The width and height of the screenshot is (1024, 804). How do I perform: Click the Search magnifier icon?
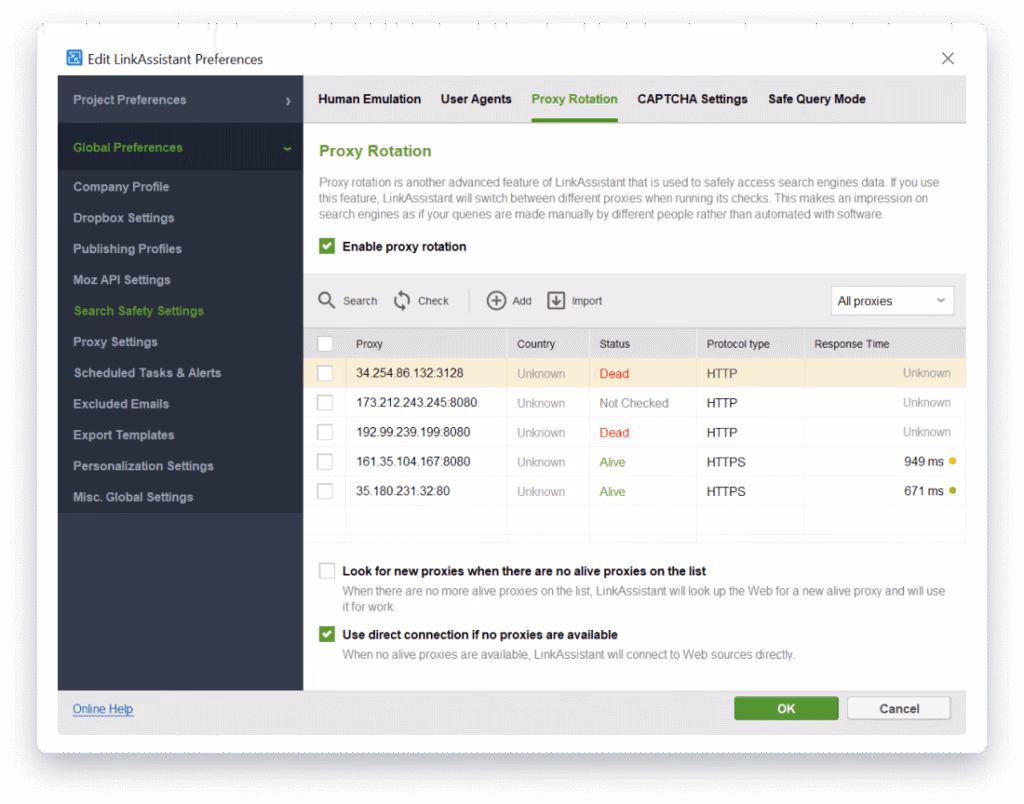[327, 300]
